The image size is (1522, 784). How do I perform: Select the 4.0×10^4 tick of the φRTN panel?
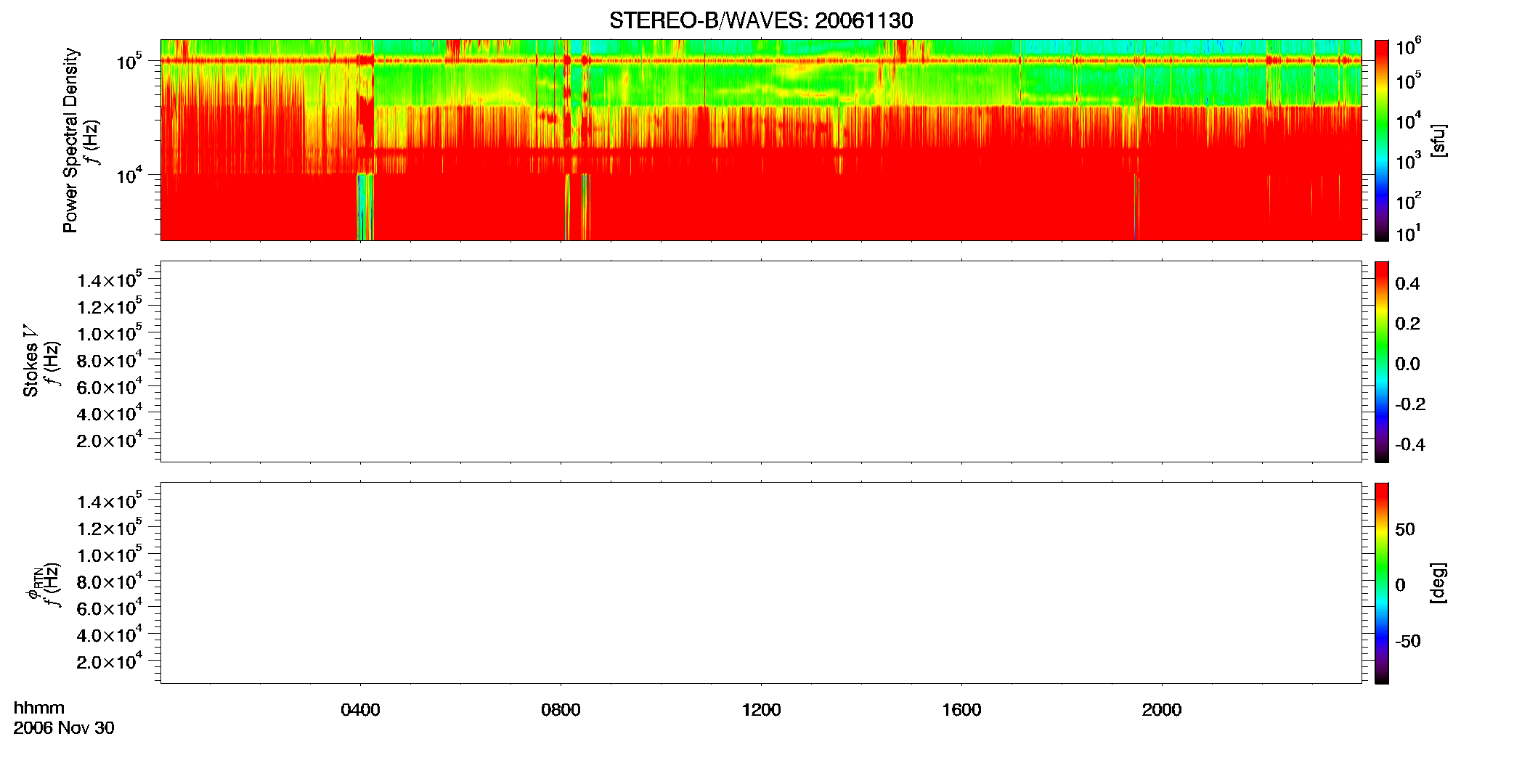click(x=110, y=634)
